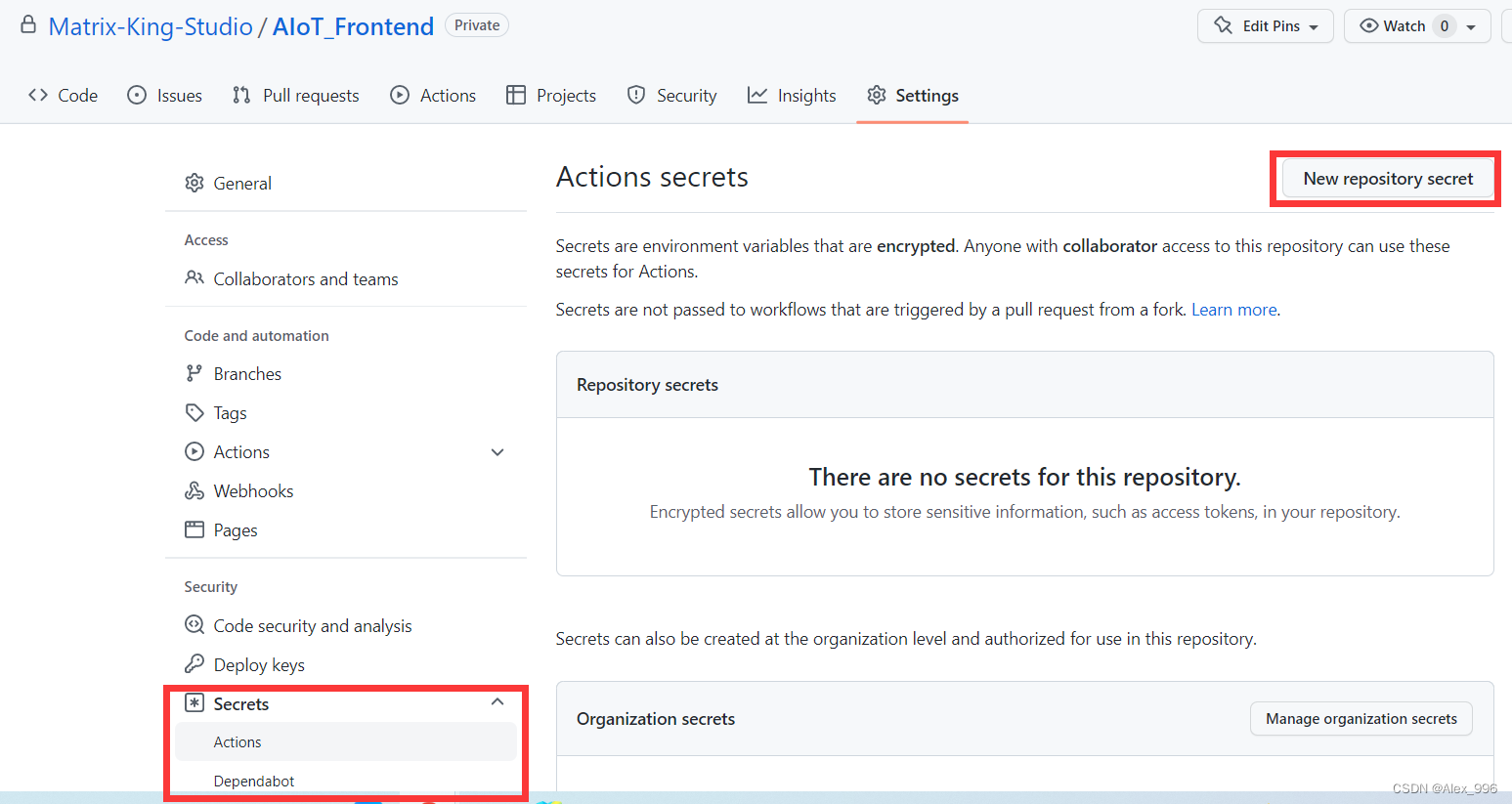
Task: Open the Watch dropdown arrow
Action: point(1471,26)
